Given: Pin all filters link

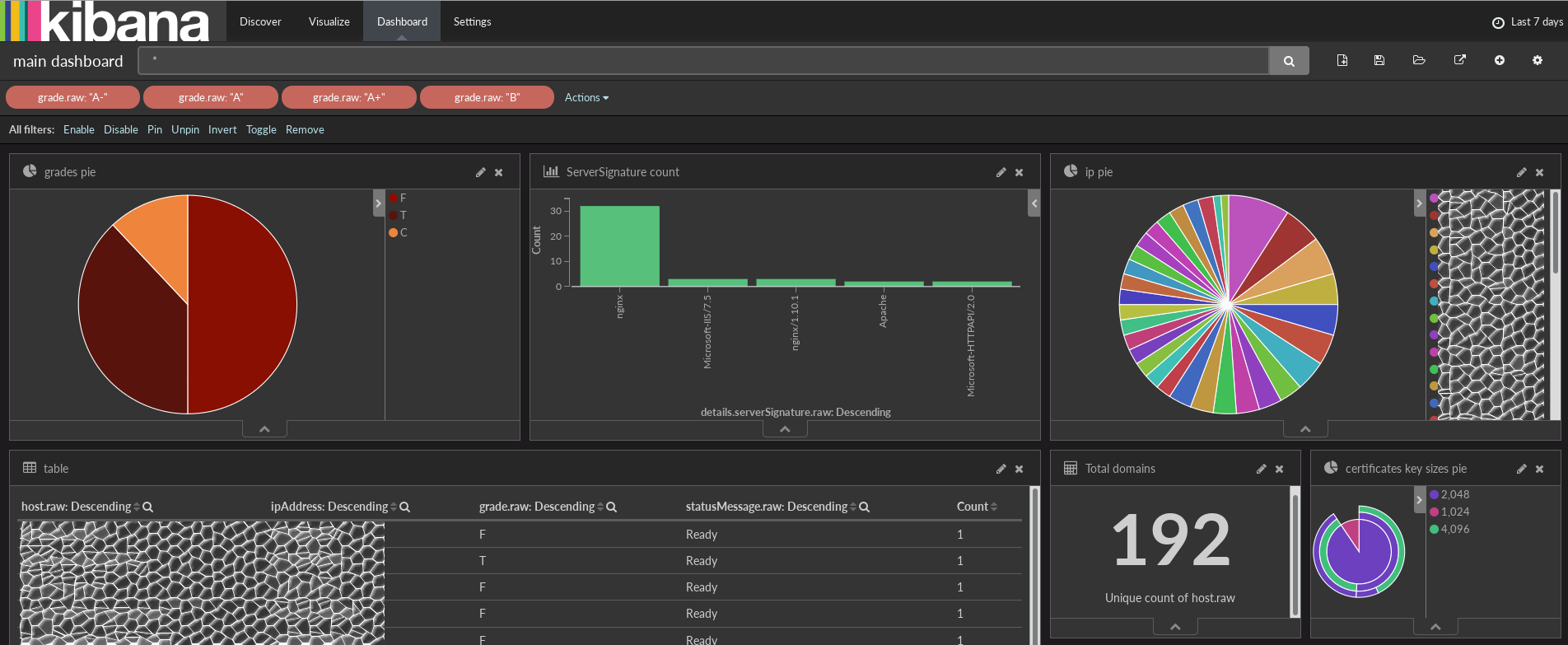Looking at the screenshot, I should point(155,129).
